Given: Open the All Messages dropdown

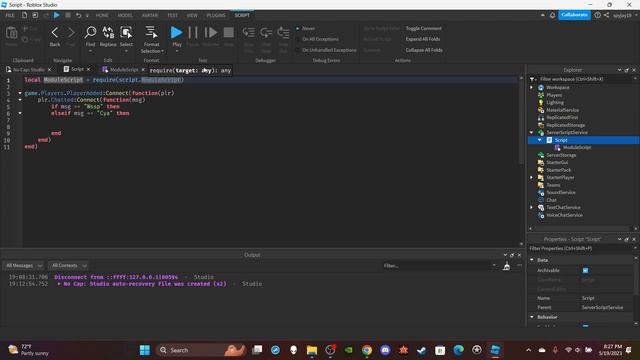Looking at the screenshot, I should 23,266.
